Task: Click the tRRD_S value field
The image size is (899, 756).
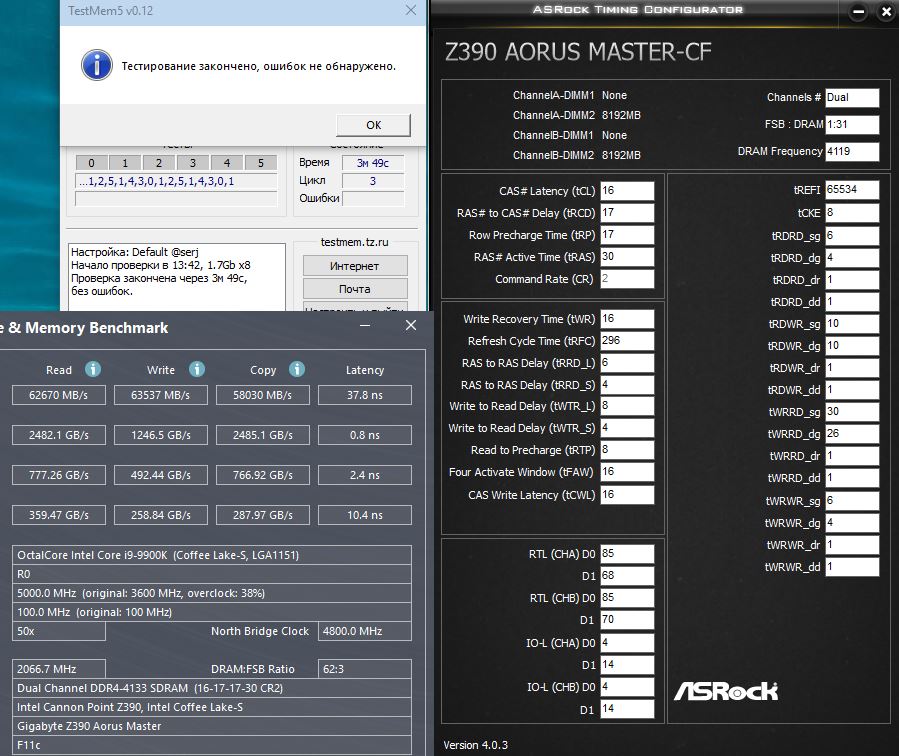Action: pos(627,385)
